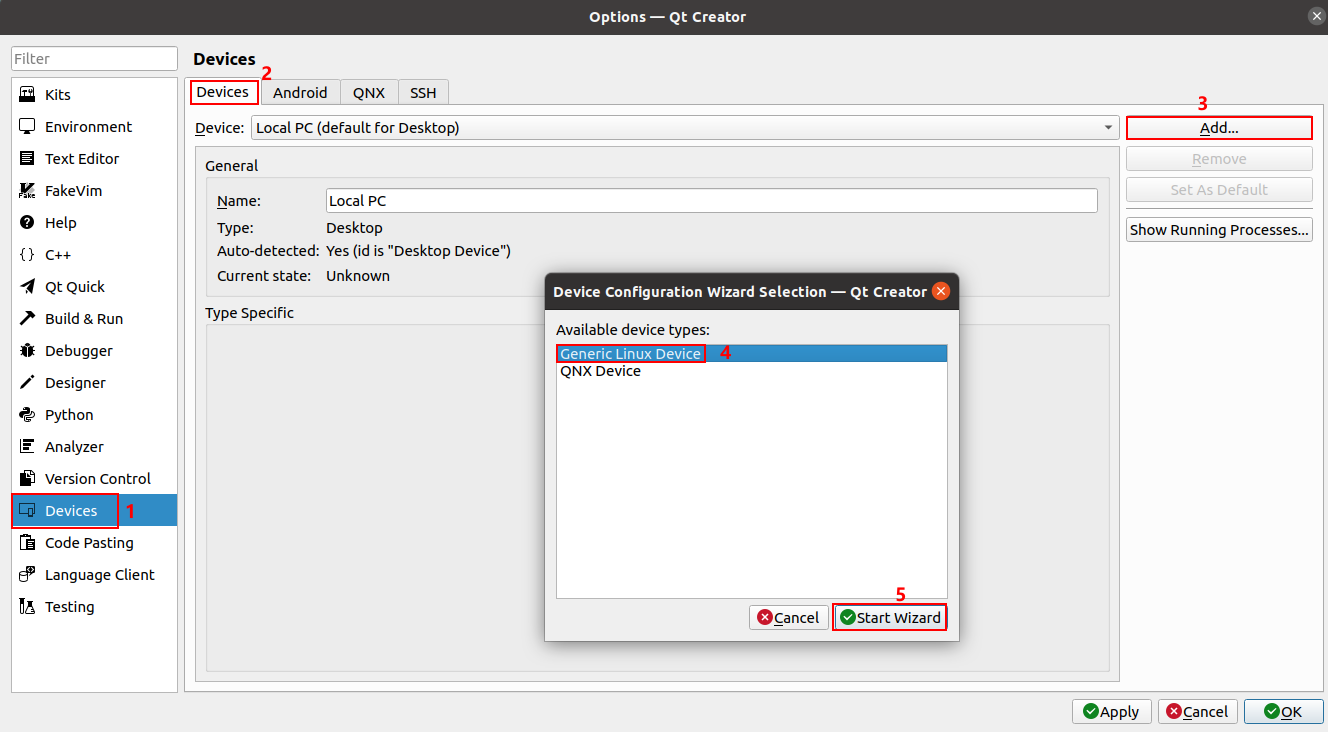The image size is (1328, 732).
Task: Select the Text Editor label
Action: tap(82, 159)
